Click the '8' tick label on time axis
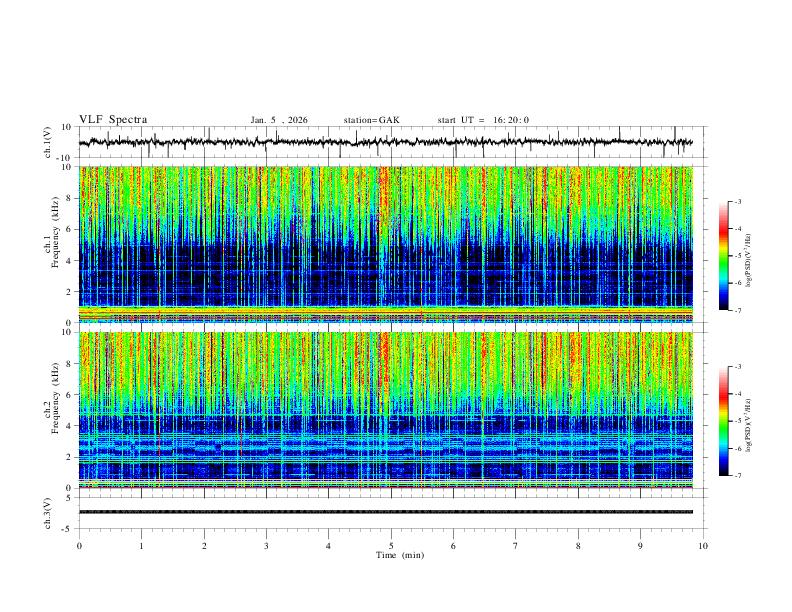Screen dimensions: 792x612 pyautogui.click(x=578, y=546)
